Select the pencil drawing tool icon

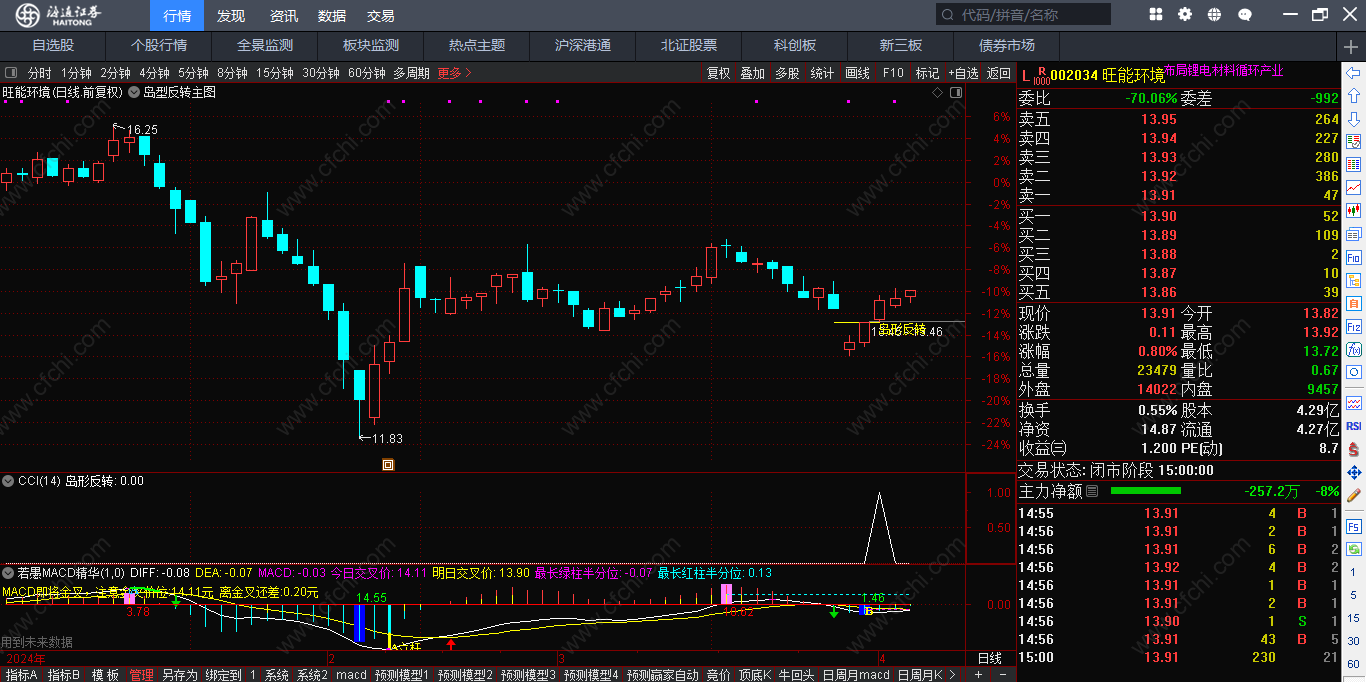(x=1354, y=495)
